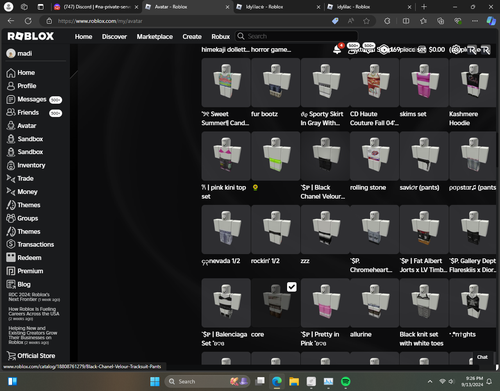The image size is (500, 391).
Task: Open the Home navigation menu
Action: coord(83,36)
